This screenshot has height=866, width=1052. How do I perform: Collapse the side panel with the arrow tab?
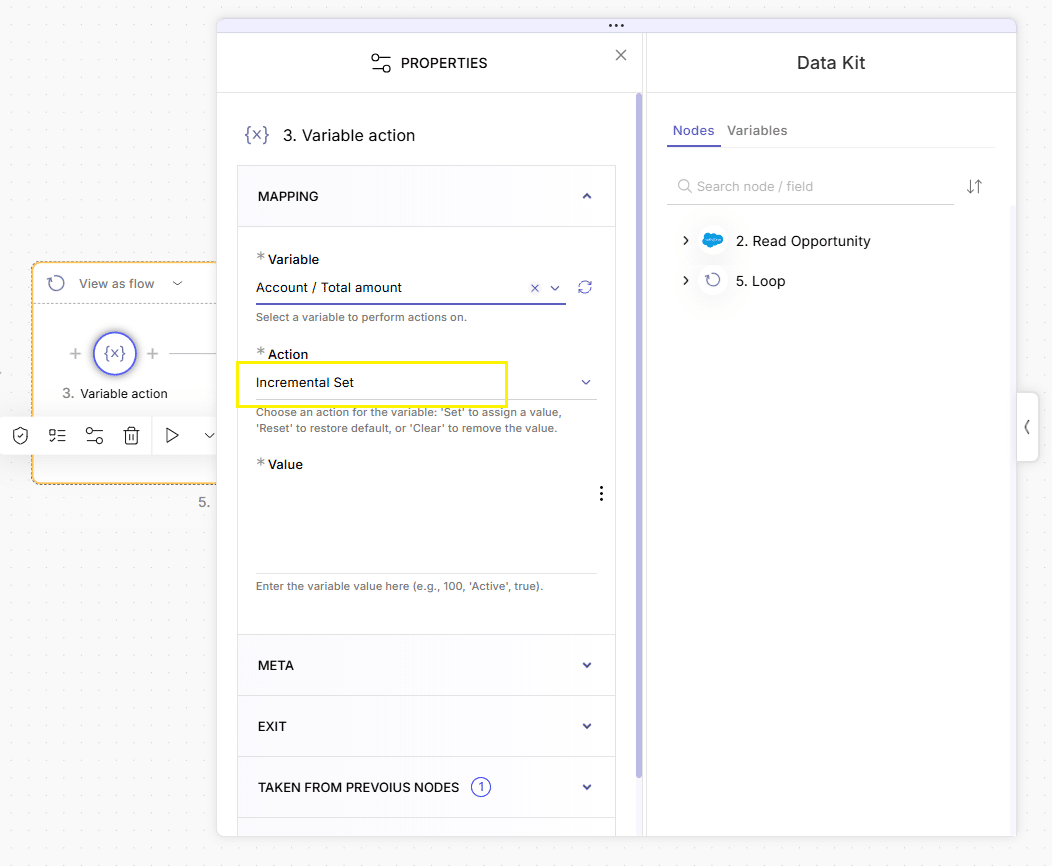(x=1027, y=427)
